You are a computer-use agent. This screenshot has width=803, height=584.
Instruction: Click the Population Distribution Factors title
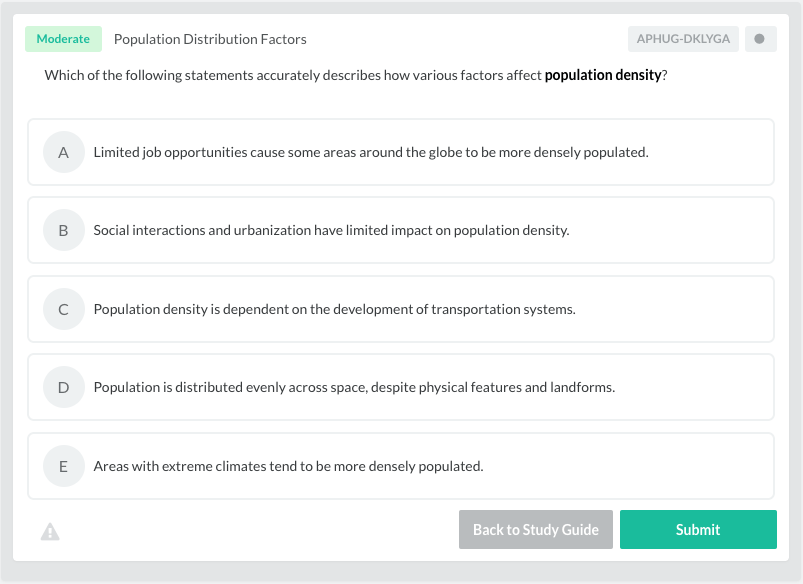[209, 38]
